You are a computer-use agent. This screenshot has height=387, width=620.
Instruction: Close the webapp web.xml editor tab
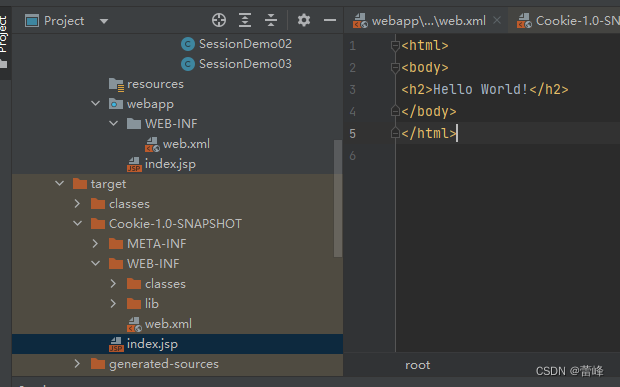click(497, 20)
